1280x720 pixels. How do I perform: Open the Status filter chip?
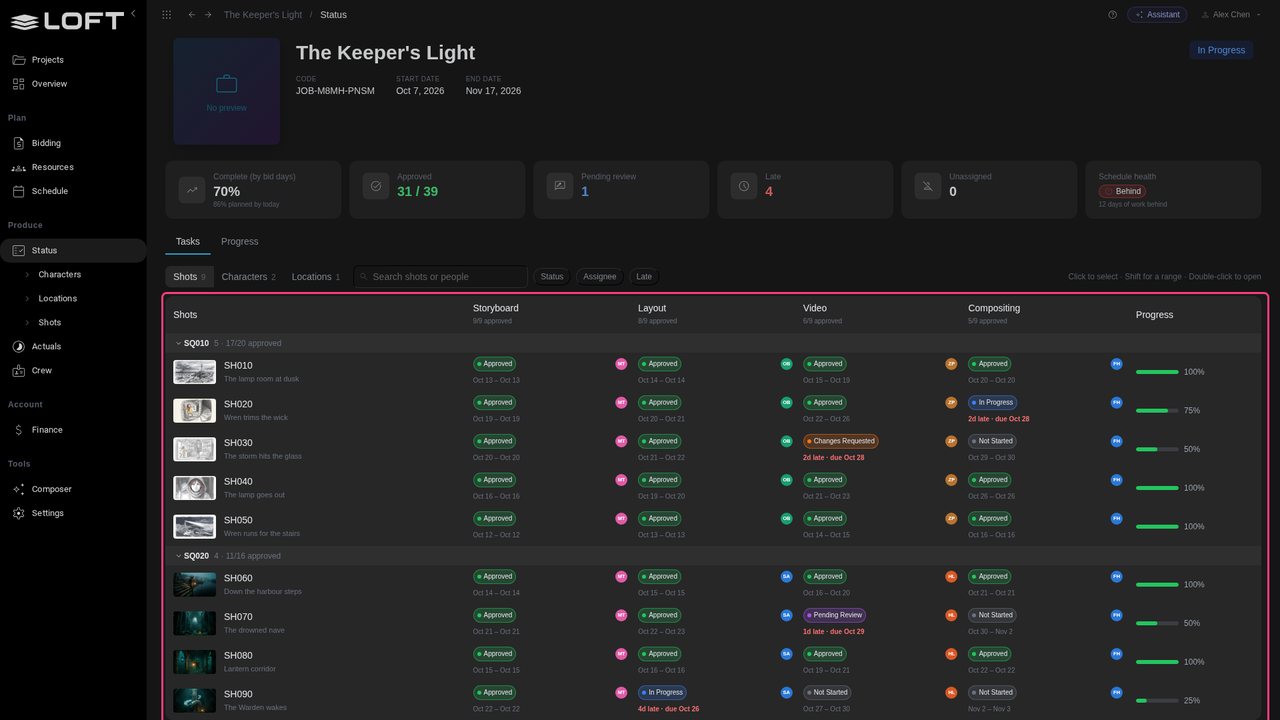552,277
